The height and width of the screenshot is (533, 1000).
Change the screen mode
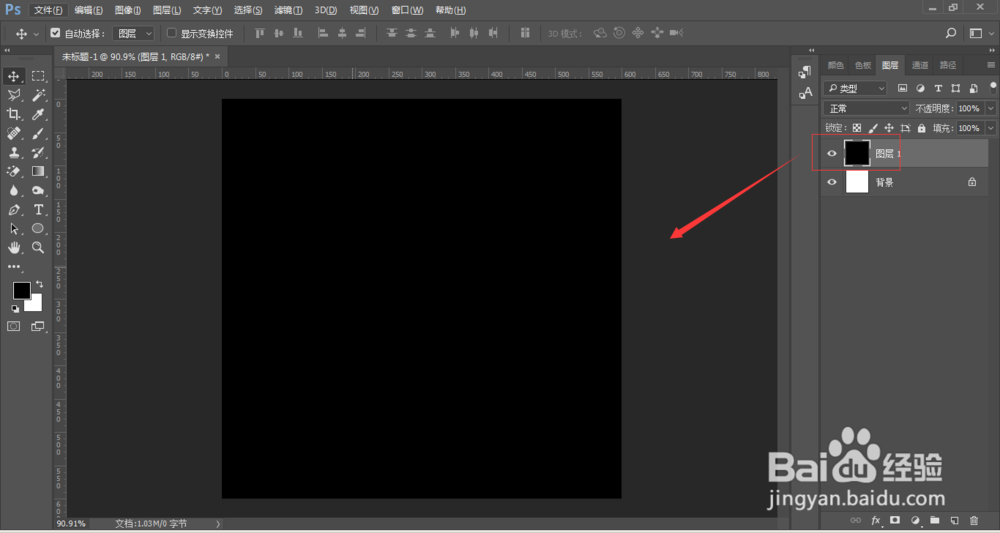coord(38,326)
